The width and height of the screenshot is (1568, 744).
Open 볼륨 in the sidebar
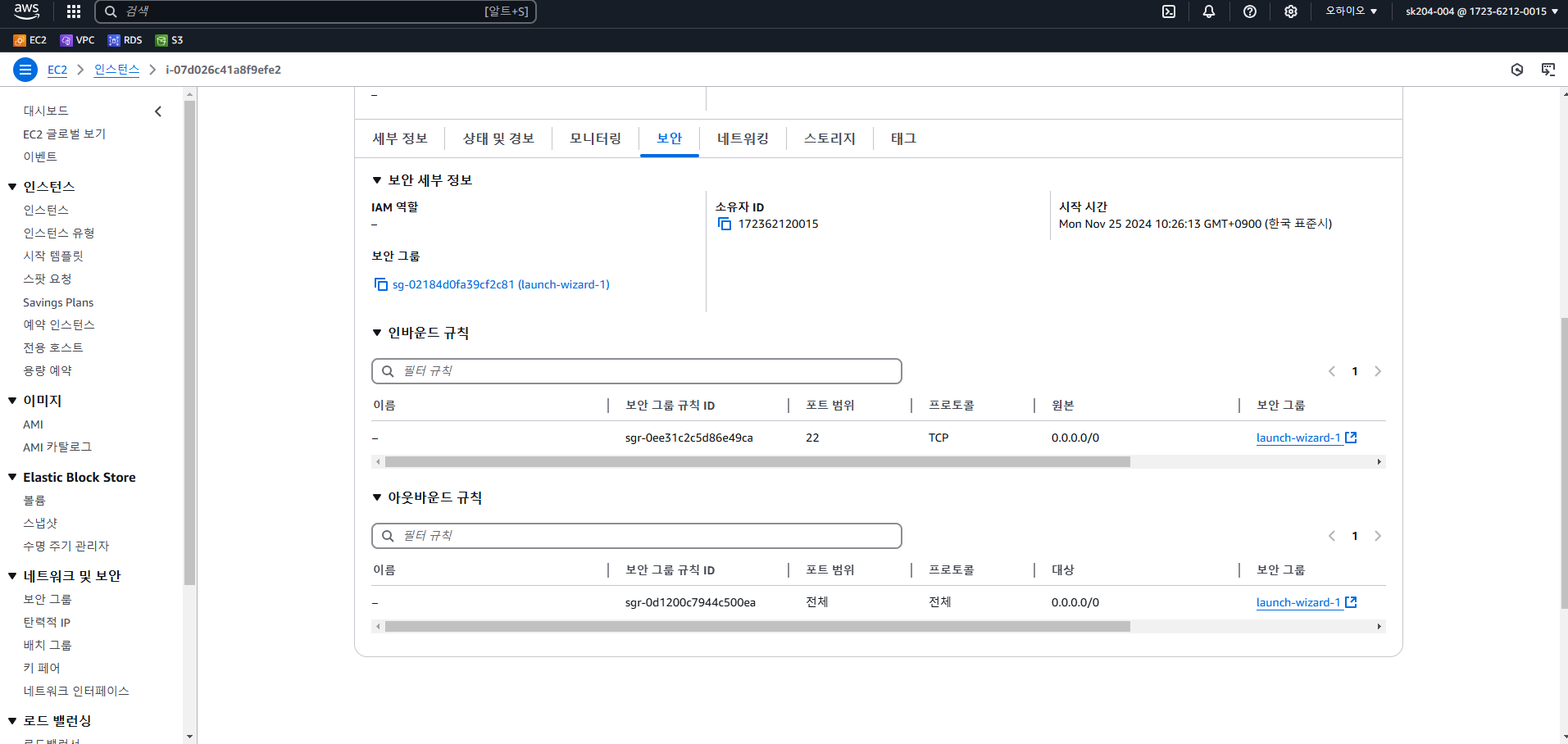[x=34, y=500]
